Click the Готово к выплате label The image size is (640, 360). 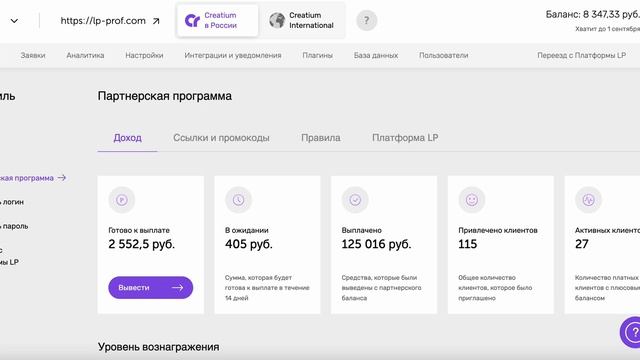coord(139,230)
